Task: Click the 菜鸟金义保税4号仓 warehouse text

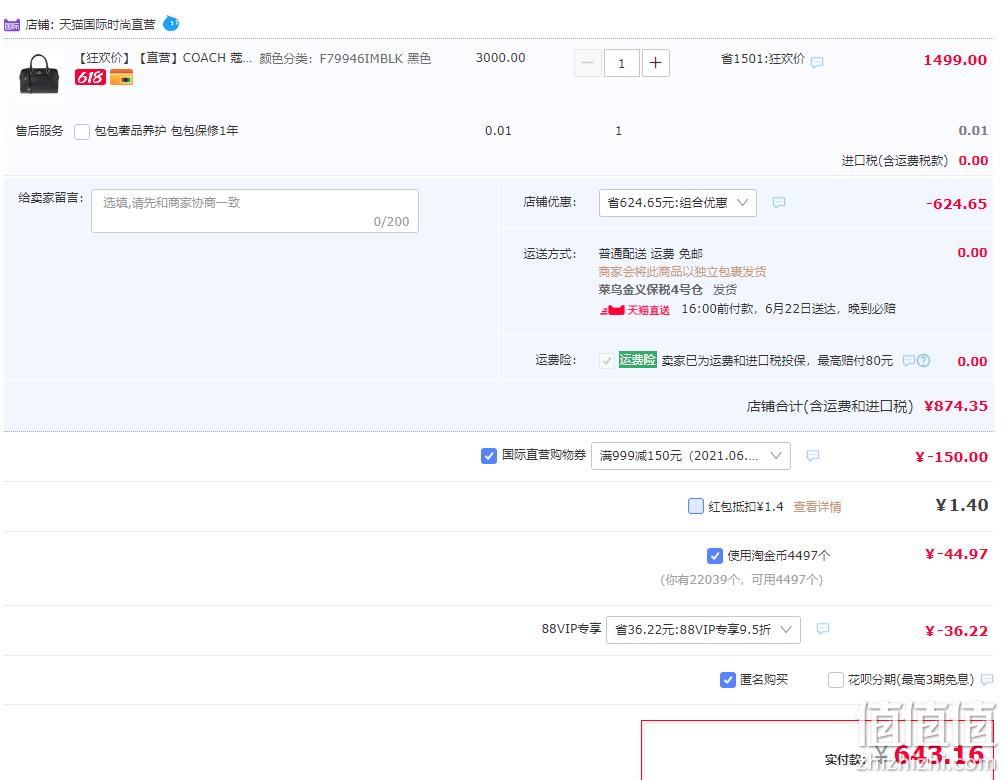Action: (x=651, y=290)
